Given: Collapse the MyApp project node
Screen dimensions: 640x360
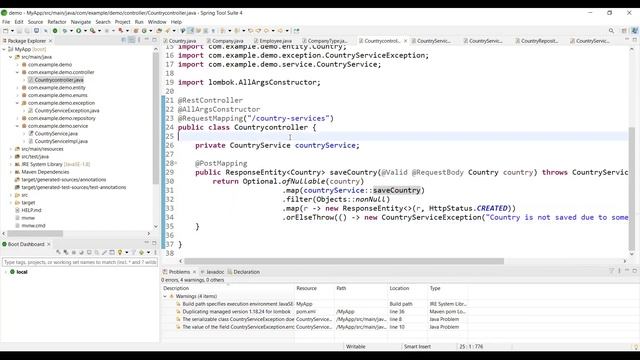Looking at the screenshot, I should (x=4, y=49).
